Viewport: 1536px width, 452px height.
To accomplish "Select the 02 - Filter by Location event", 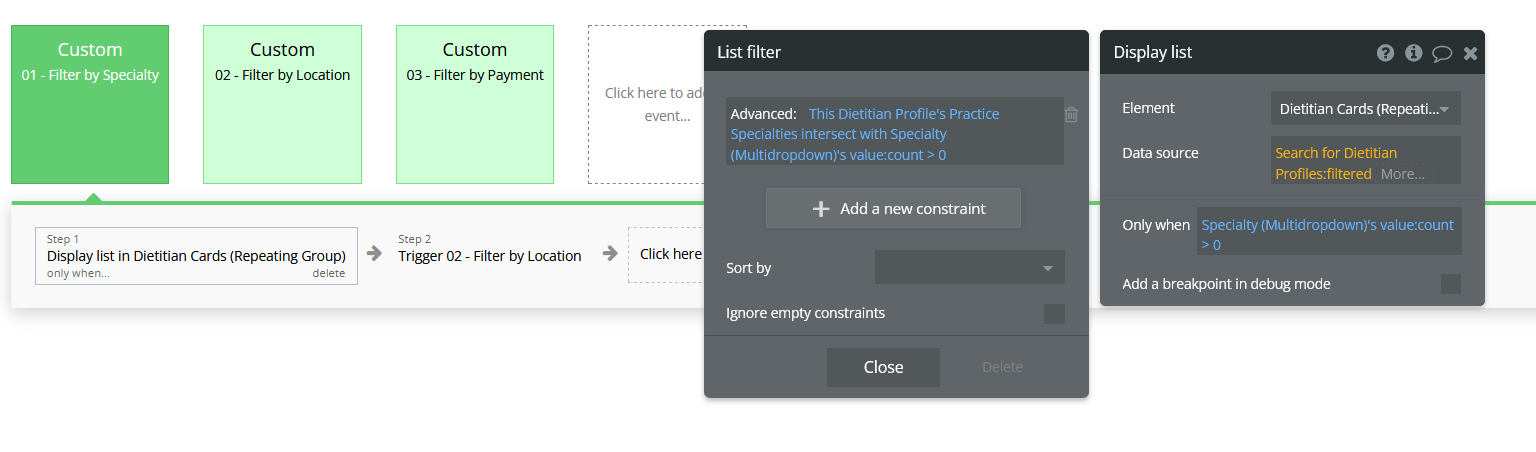I will point(282,104).
